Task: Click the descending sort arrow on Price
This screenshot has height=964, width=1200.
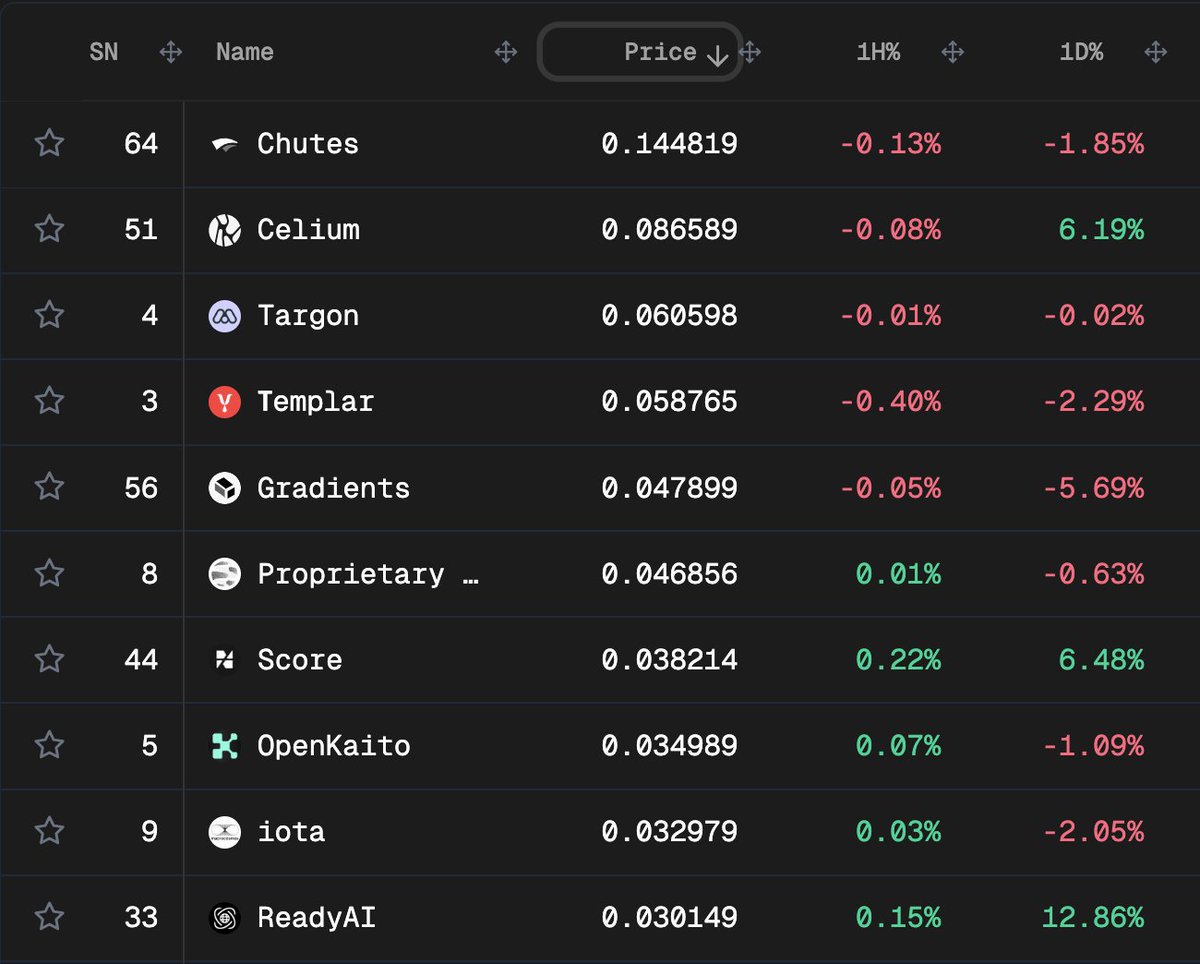Action: [x=717, y=55]
